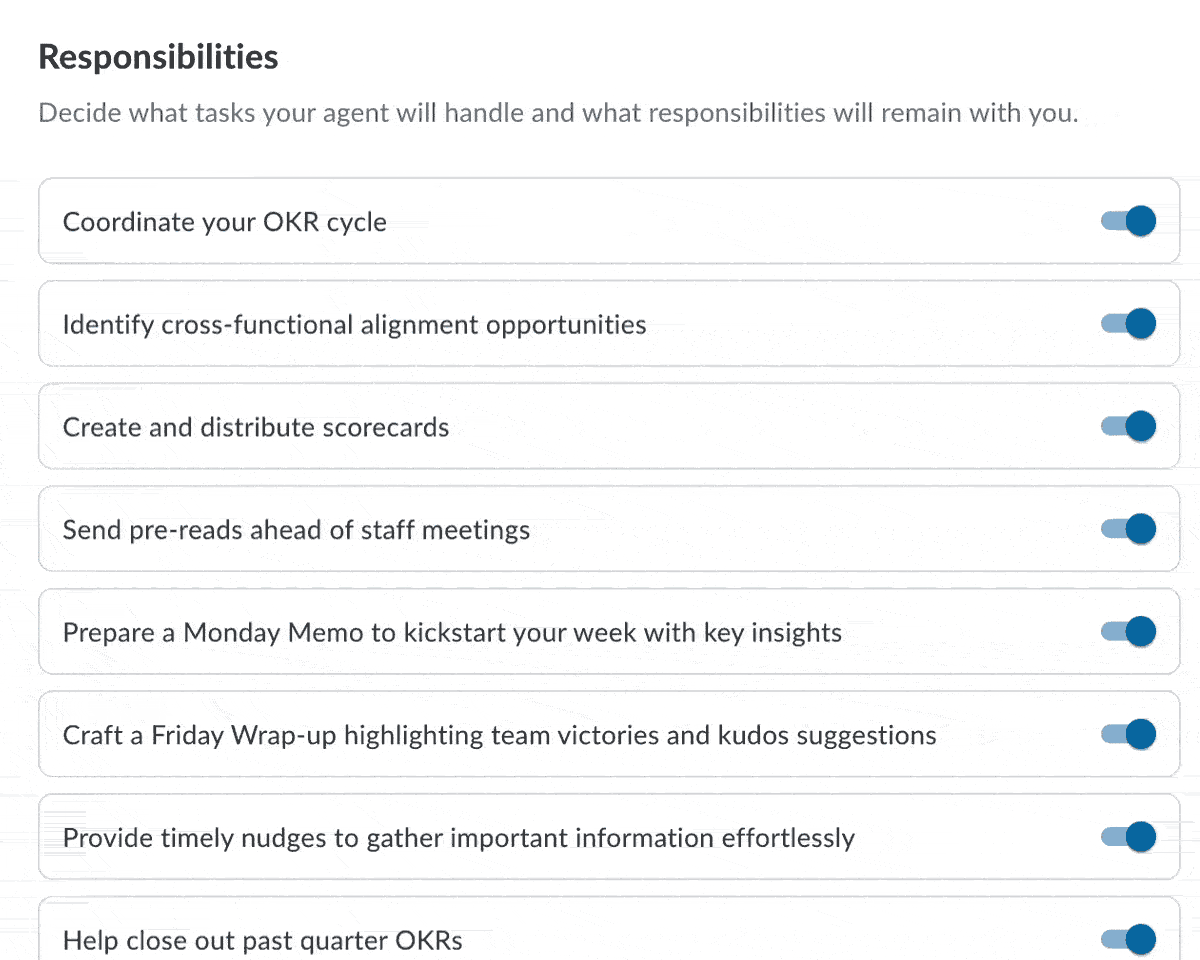Toggle off Send pre-reads ahead of staff meetings
The width and height of the screenshot is (1200, 960).
(1128, 529)
